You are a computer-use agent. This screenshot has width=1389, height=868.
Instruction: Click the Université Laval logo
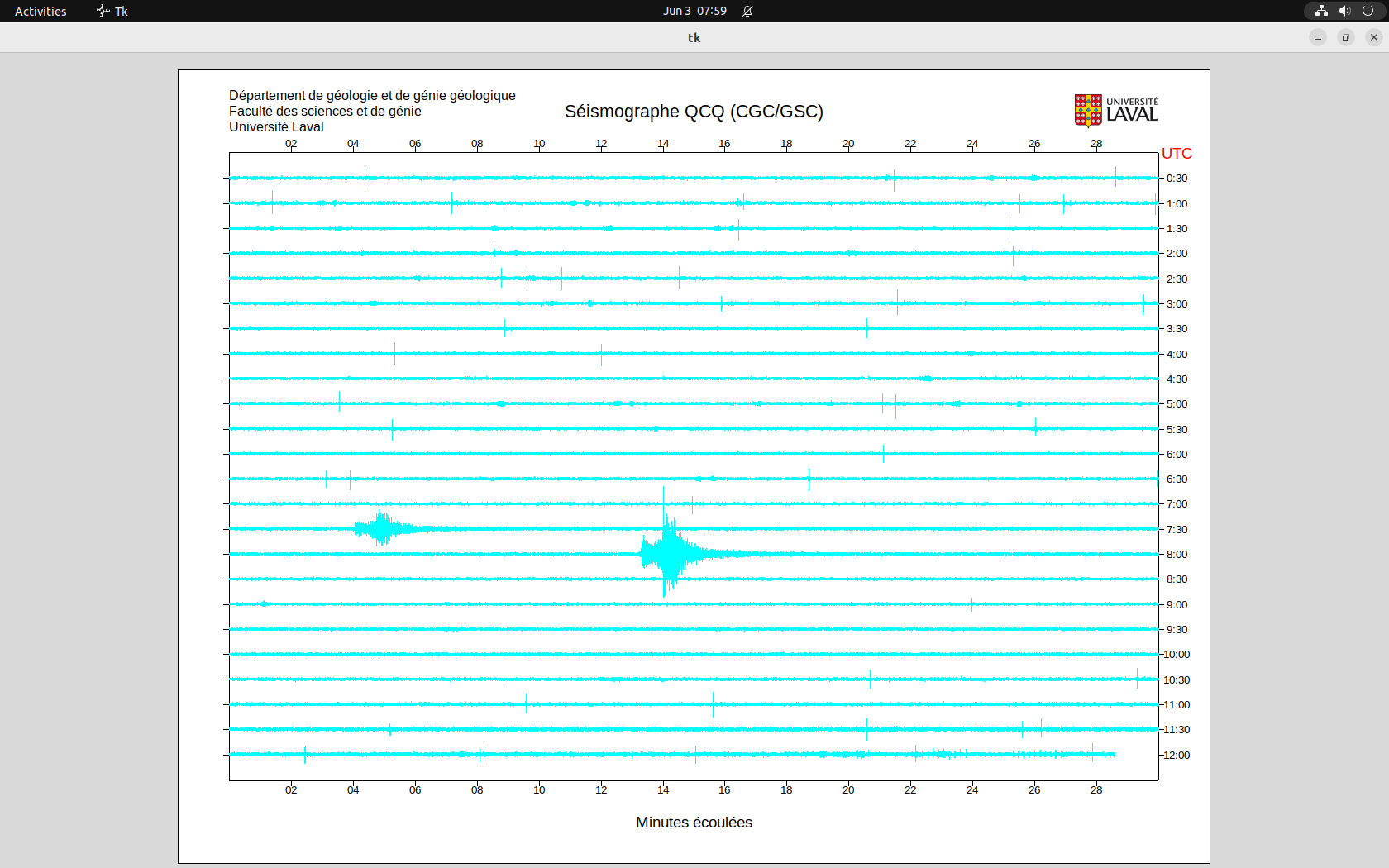[x=1115, y=111]
